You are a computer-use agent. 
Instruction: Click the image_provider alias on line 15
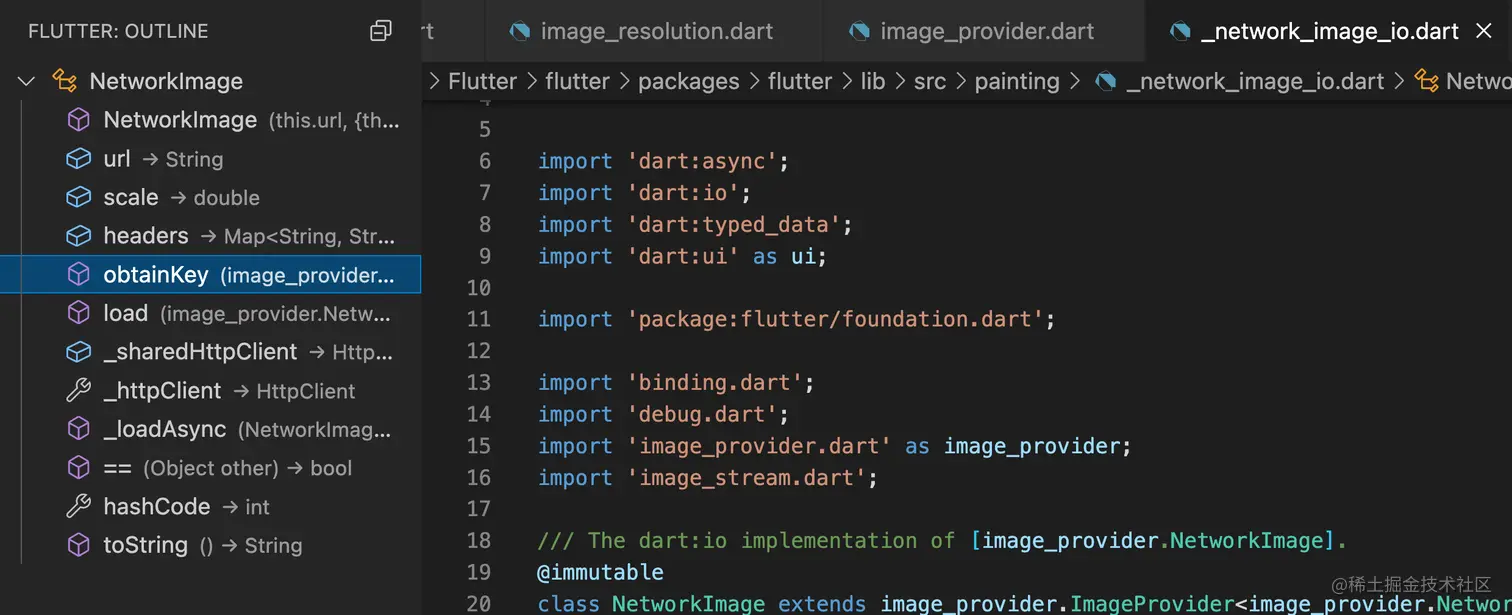[x=1031, y=446]
